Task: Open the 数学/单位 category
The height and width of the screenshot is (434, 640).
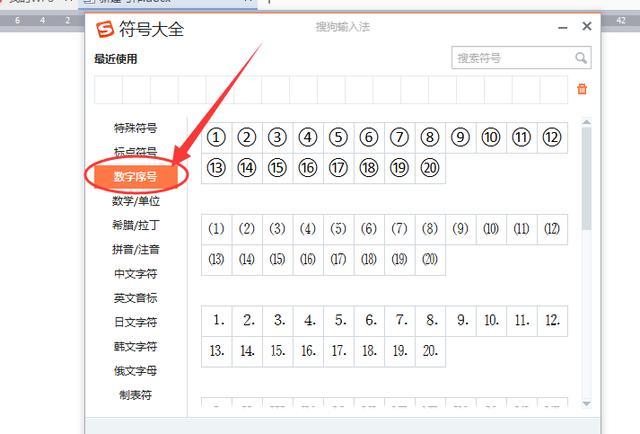Action: [136, 201]
